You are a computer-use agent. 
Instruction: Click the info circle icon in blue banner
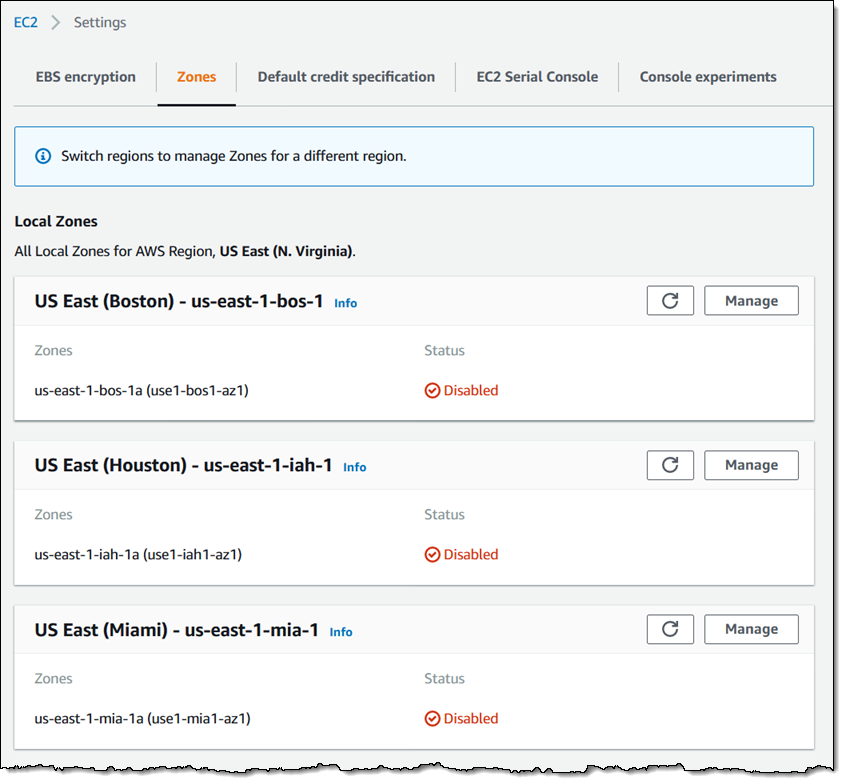pos(43,156)
